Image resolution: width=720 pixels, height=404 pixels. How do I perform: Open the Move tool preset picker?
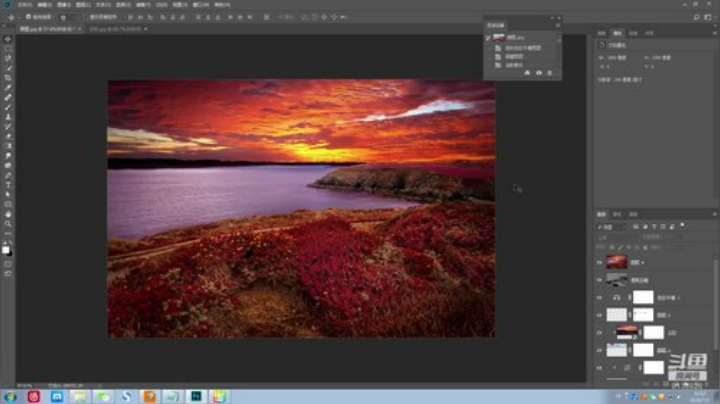tap(13, 17)
